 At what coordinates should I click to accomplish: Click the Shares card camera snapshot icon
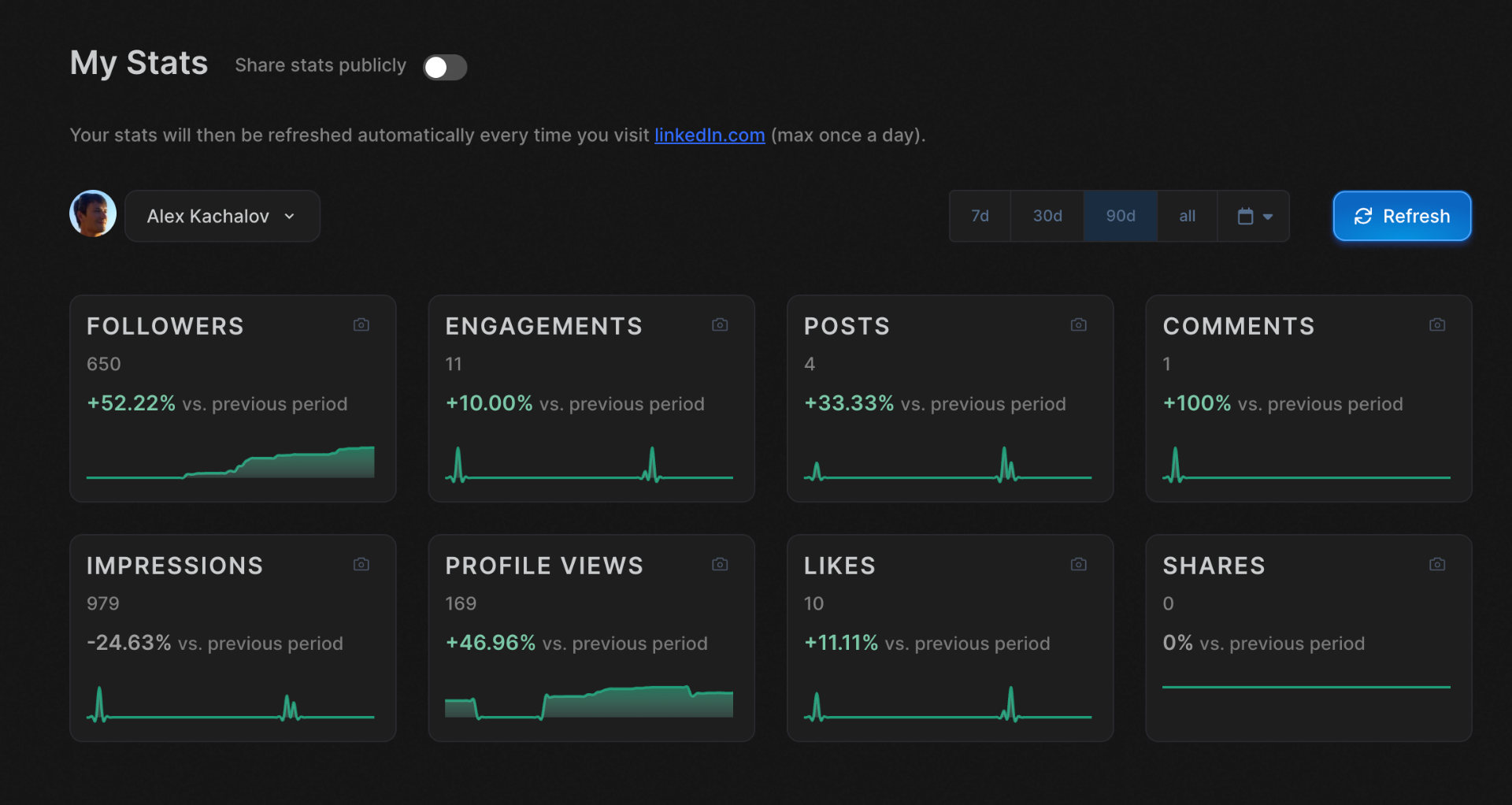click(x=1437, y=564)
